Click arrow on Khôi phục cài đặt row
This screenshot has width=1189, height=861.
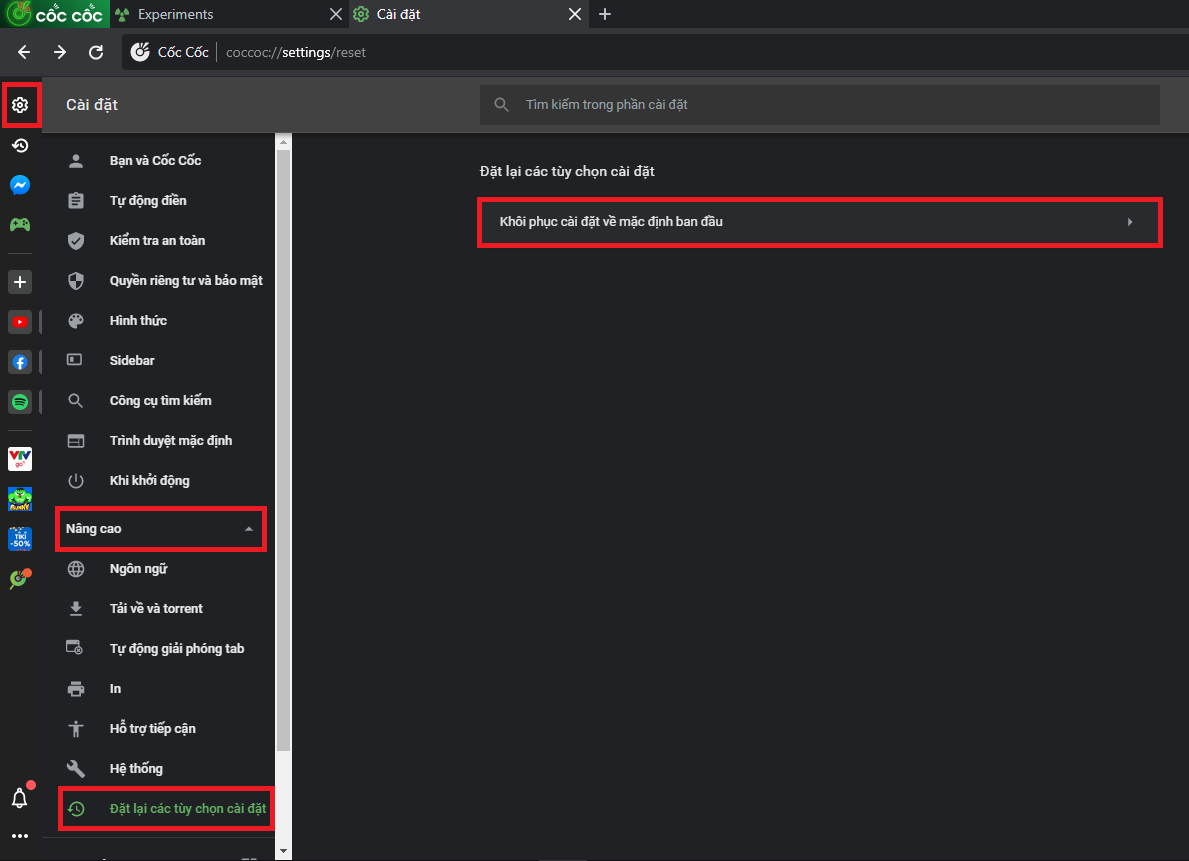pos(1130,222)
